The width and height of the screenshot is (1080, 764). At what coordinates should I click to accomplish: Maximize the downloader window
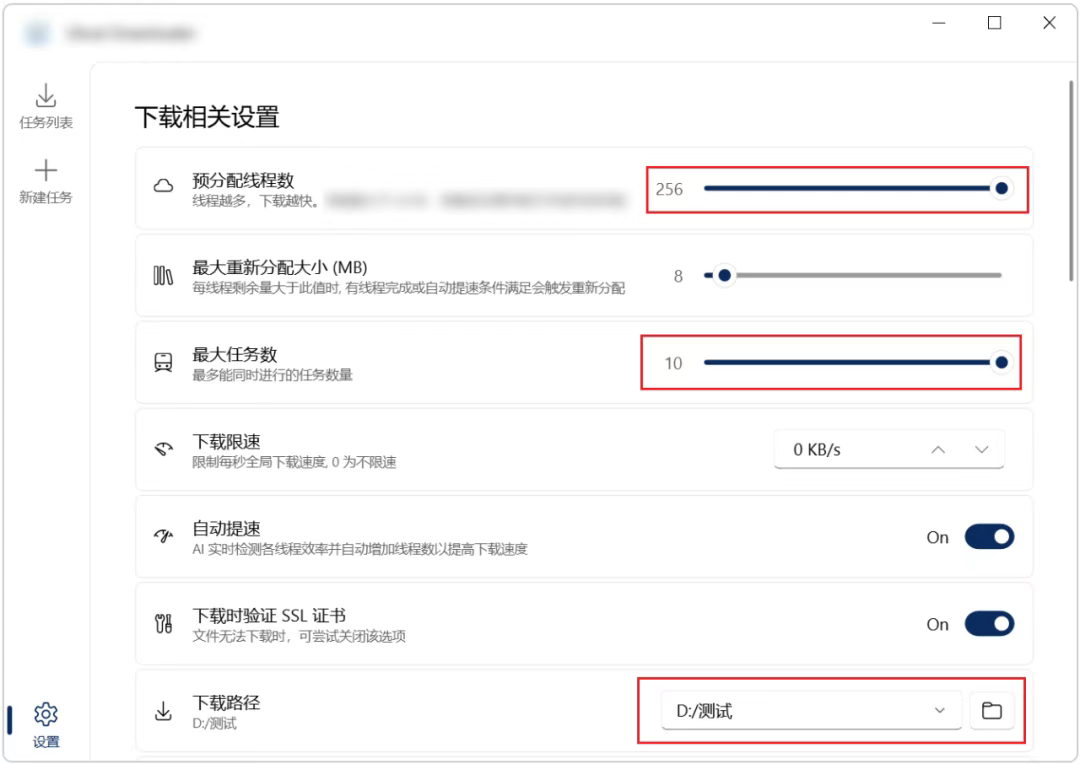point(994,23)
